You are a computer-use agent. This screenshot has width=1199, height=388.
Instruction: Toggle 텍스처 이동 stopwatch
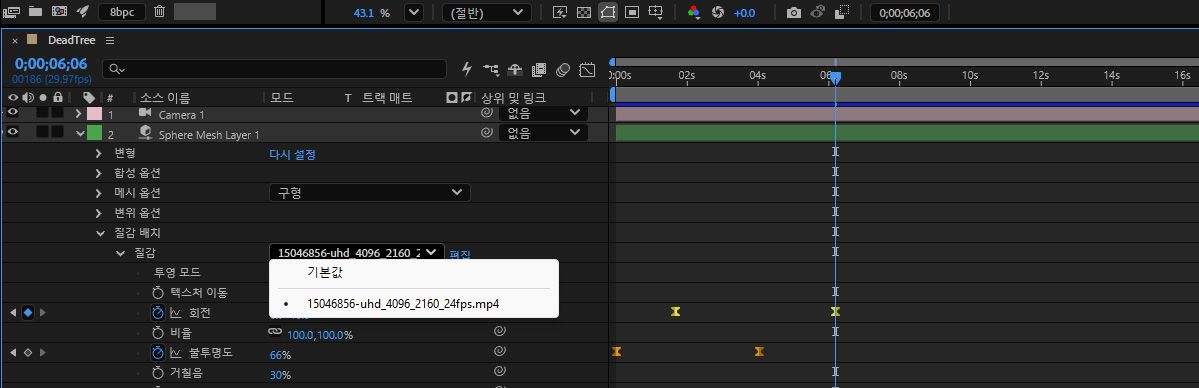[x=158, y=292]
